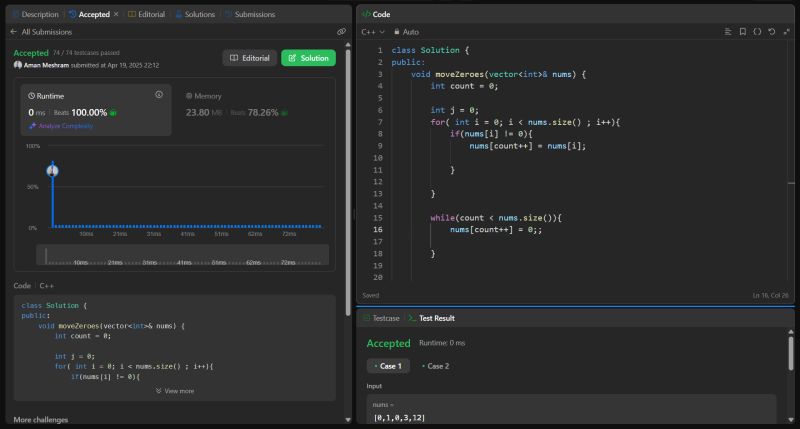Open the Solutions tab
800x429 pixels.
(195, 14)
